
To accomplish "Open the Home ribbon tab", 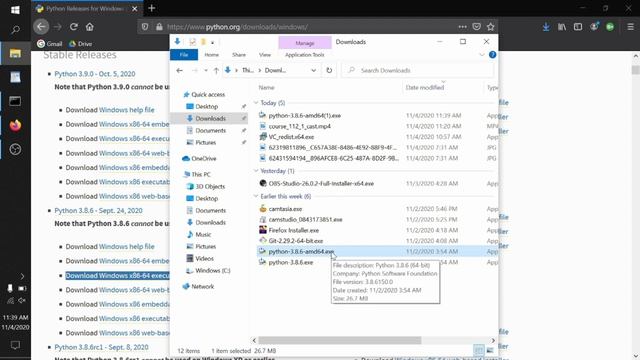I will coord(211,55).
